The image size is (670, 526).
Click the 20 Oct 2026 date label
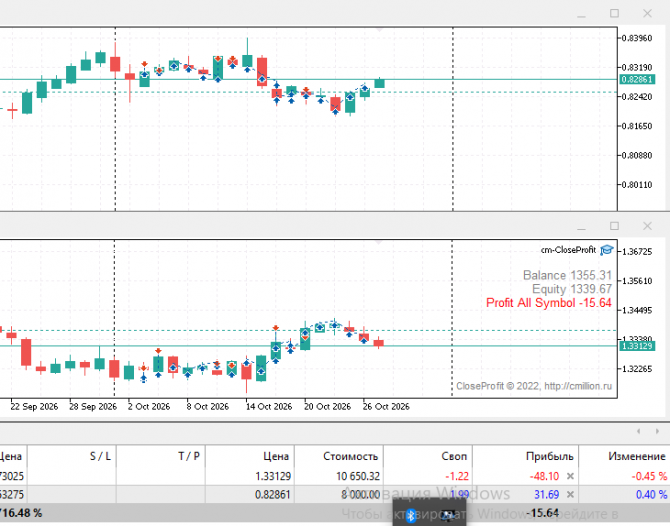coord(327,406)
